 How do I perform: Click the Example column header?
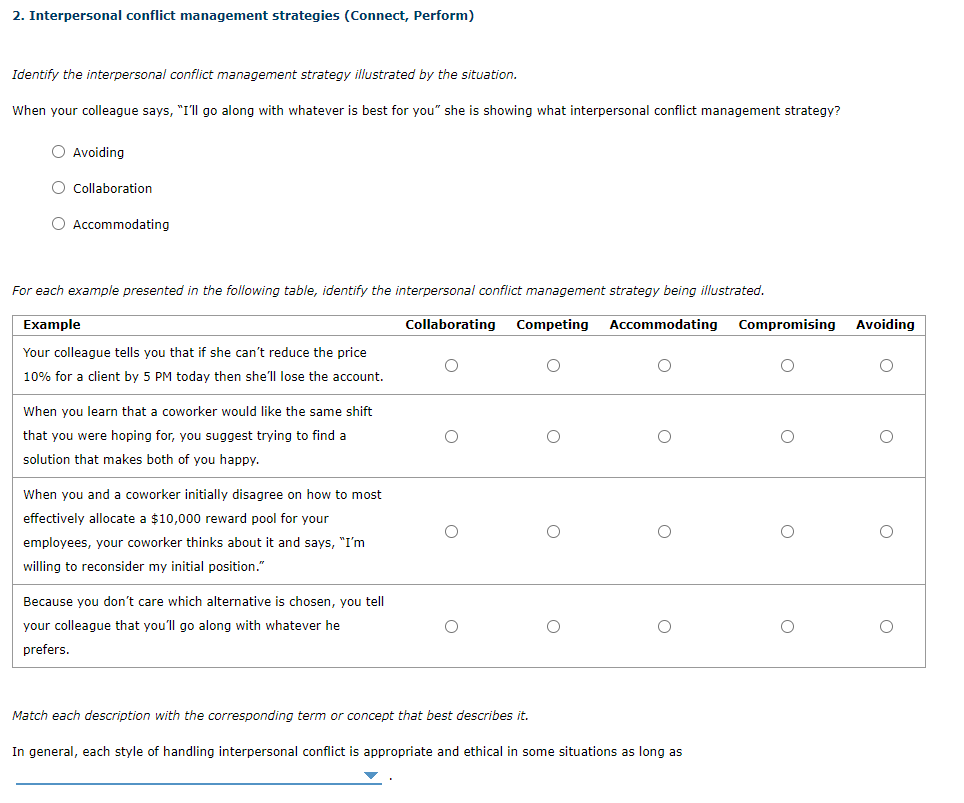tap(52, 324)
